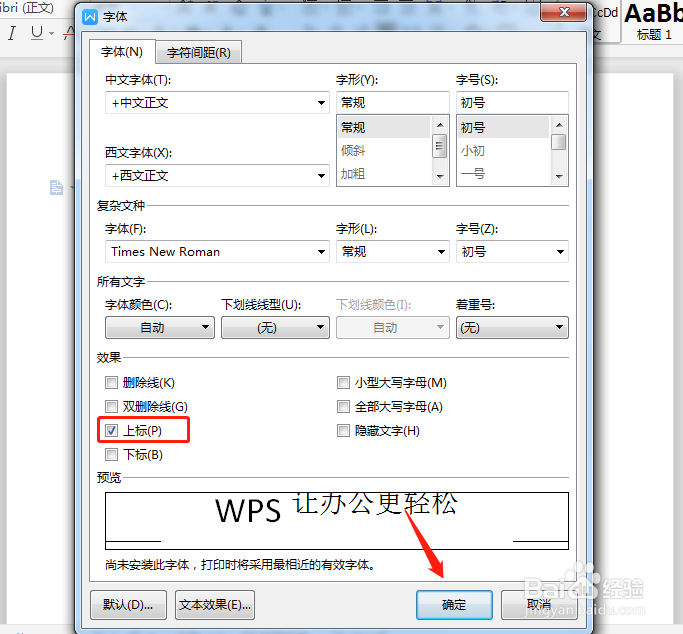Screen dimensions: 683x634
Task: Enable the 隐藏文字(H) hidden text checkbox
Action: click(343, 431)
